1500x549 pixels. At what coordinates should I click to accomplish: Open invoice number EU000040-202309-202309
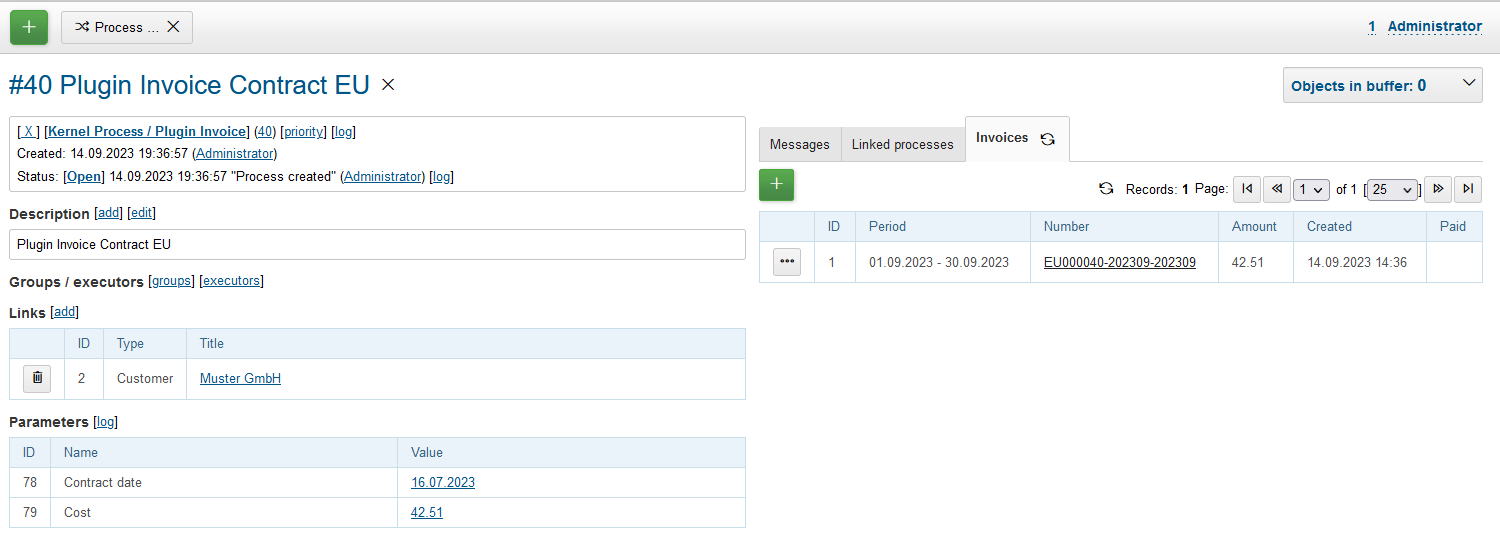[x=1119, y=262]
